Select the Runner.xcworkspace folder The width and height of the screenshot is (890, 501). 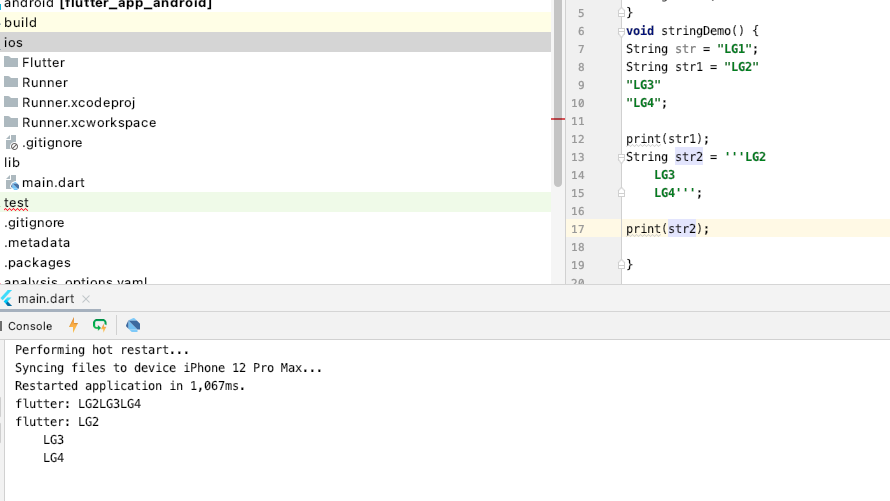(89, 123)
